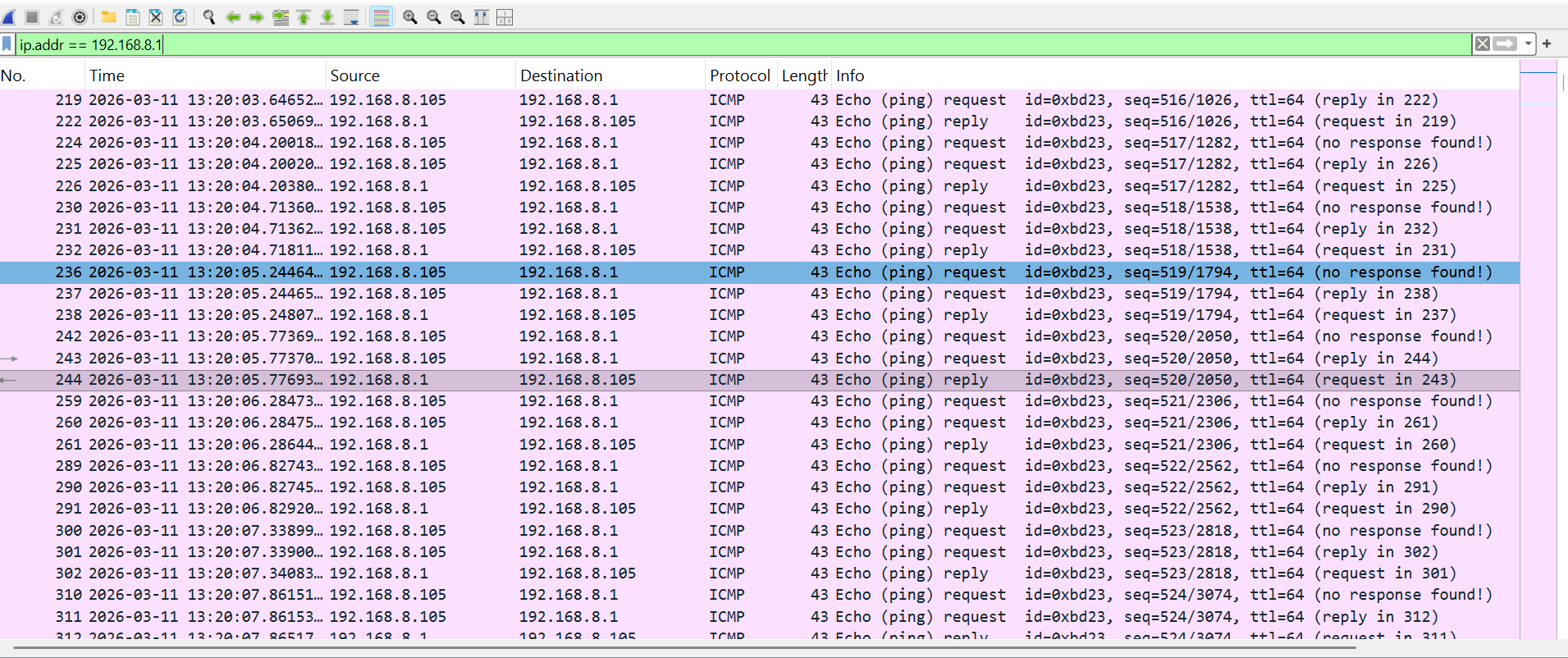Open the display filter bookmark menu
1568x658 pixels.
[x=7, y=44]
